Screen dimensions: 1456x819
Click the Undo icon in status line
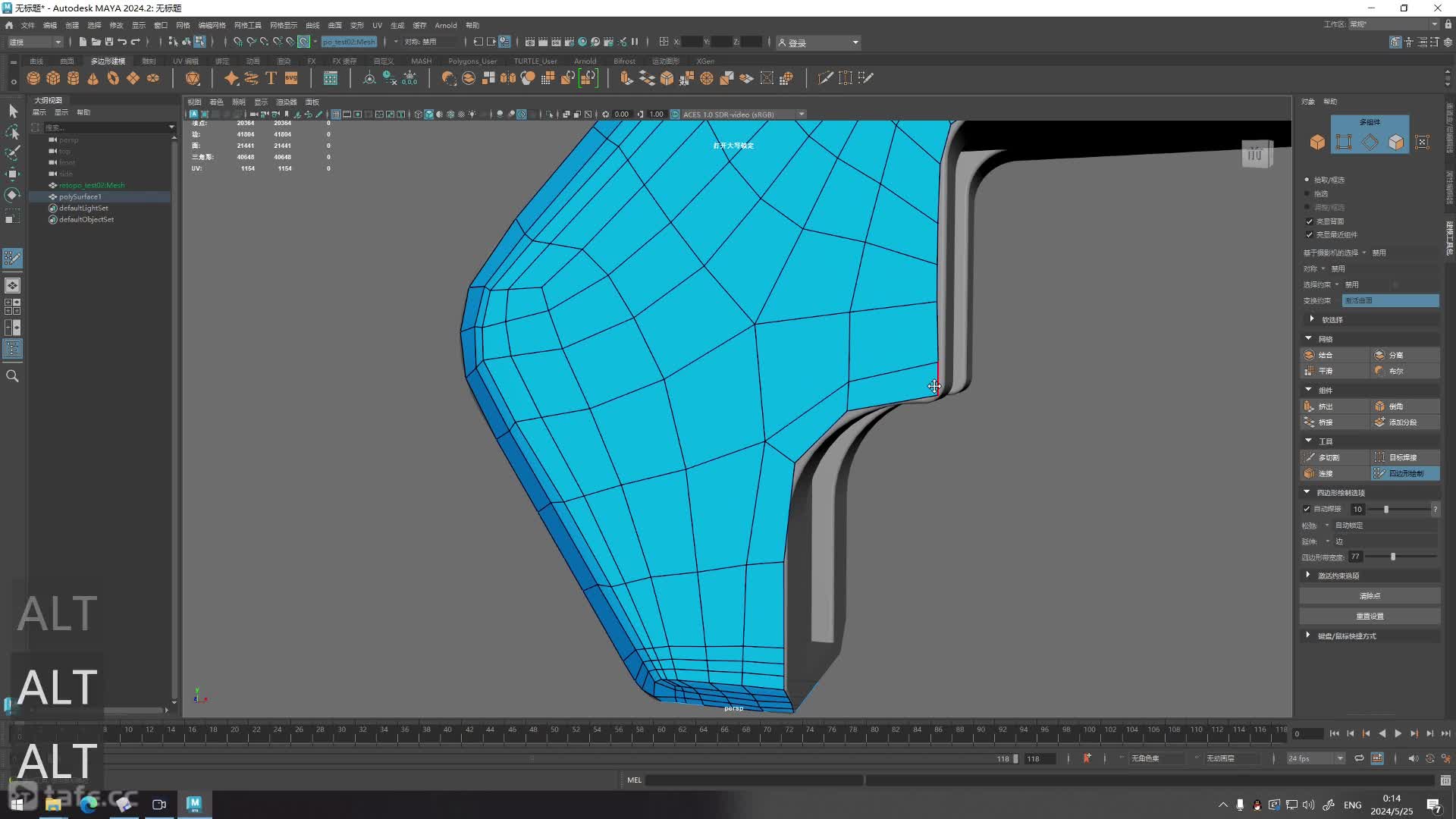[x=122, y=42]
